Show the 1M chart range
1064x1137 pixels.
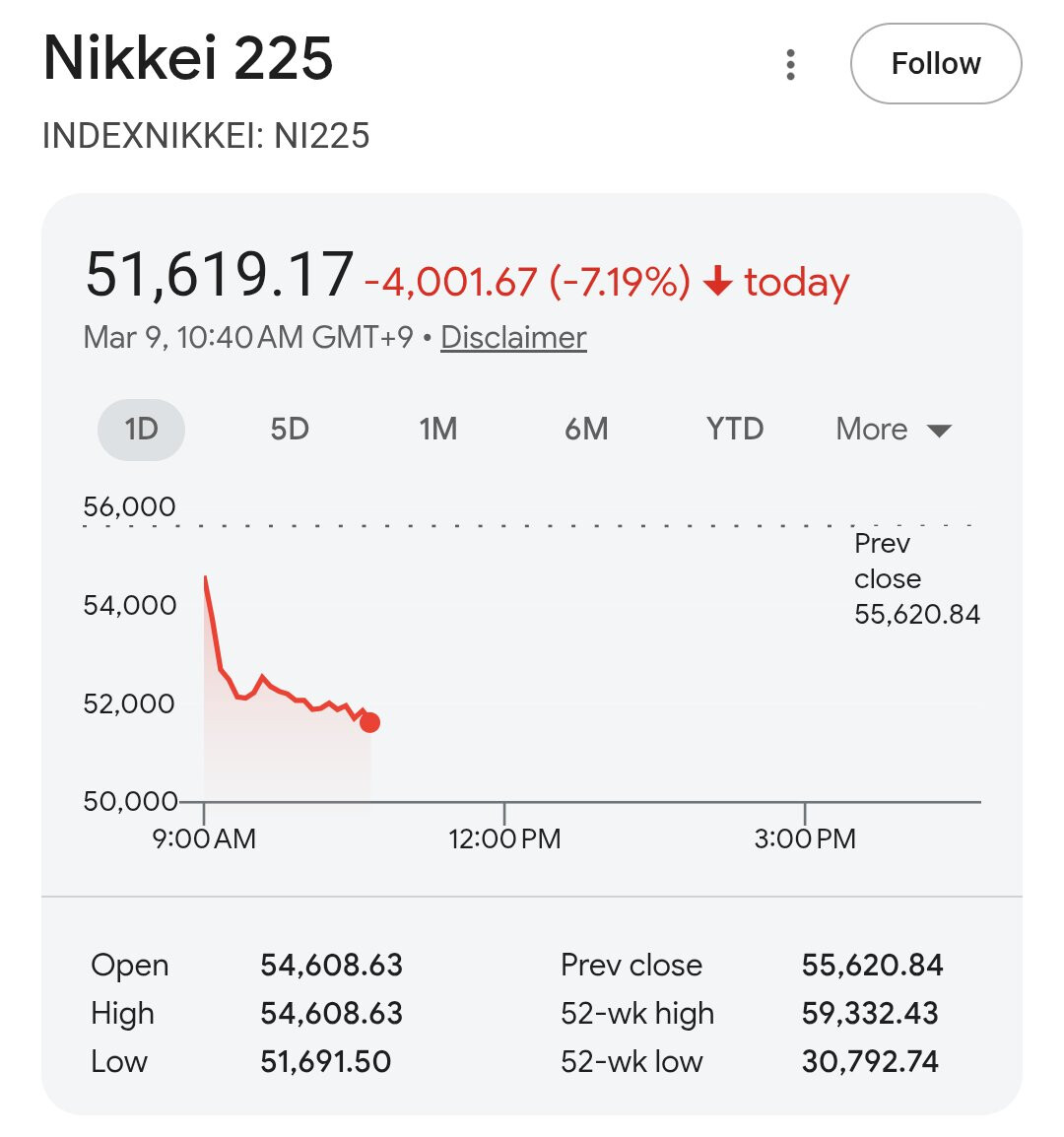(438, 430)
